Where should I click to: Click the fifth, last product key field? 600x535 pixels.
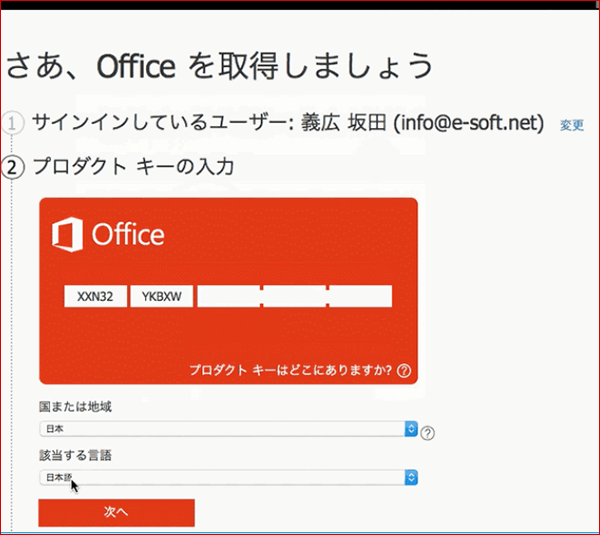tap(360, 297)
